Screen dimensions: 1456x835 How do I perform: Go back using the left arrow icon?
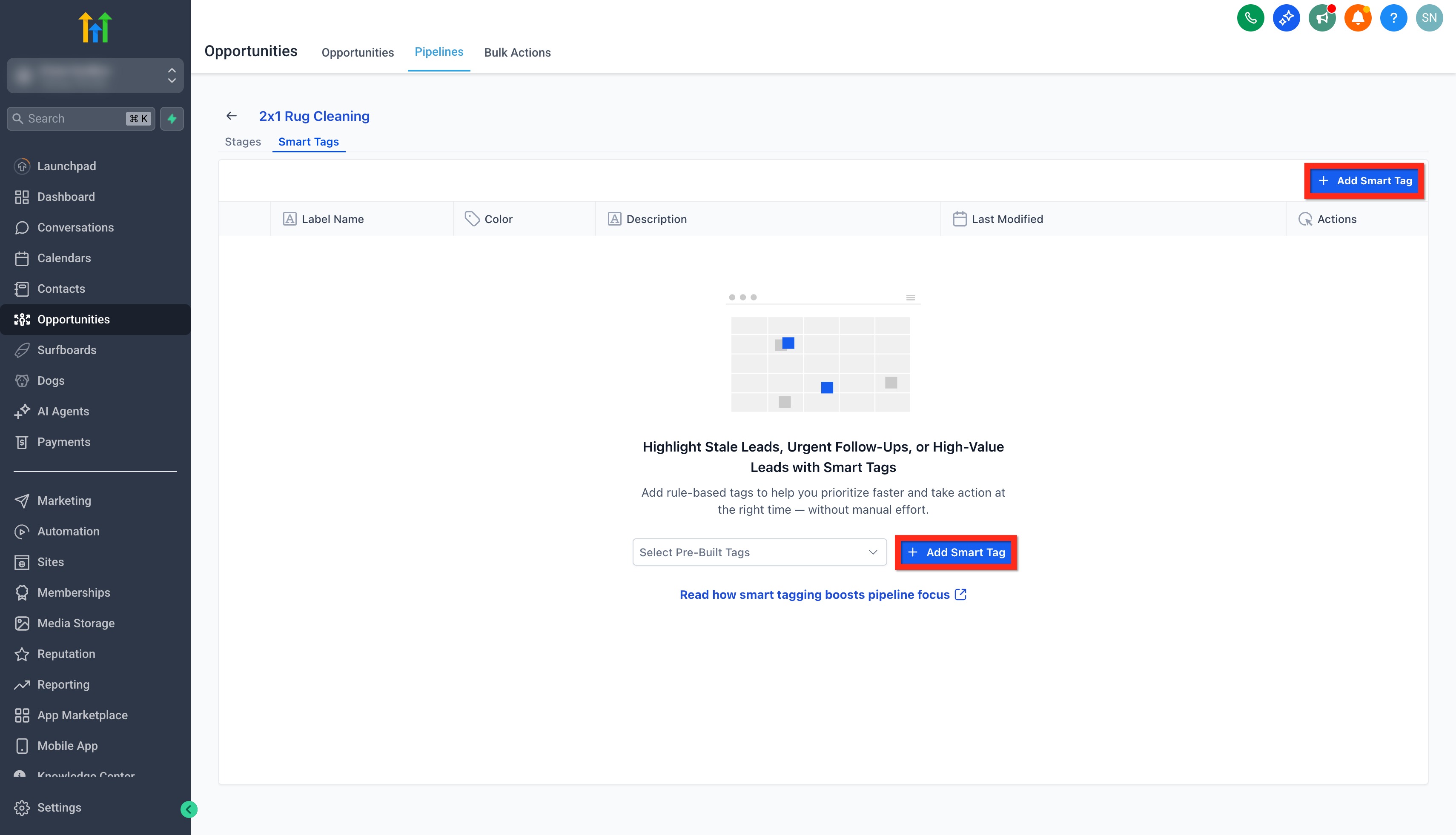point(231,116)
